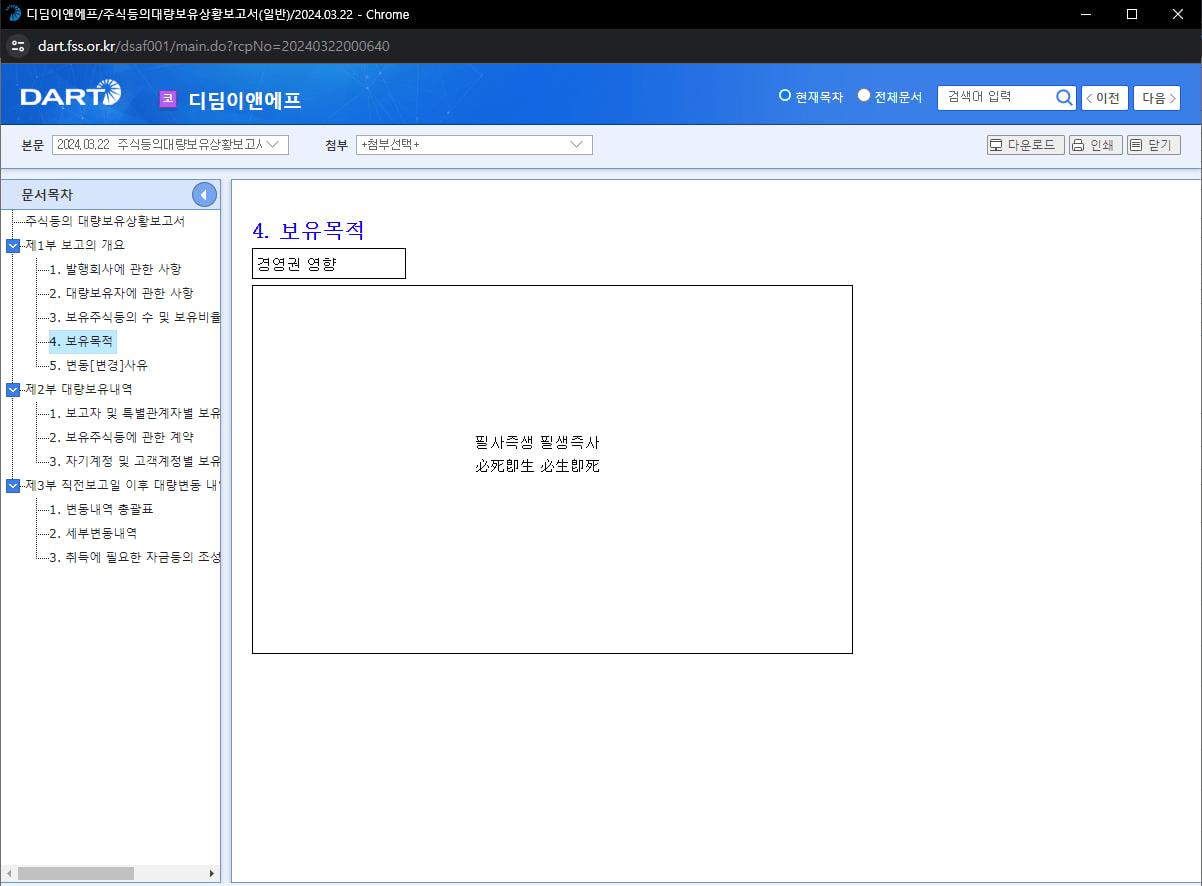Select the 전체문서 radio button

point(864,96)
